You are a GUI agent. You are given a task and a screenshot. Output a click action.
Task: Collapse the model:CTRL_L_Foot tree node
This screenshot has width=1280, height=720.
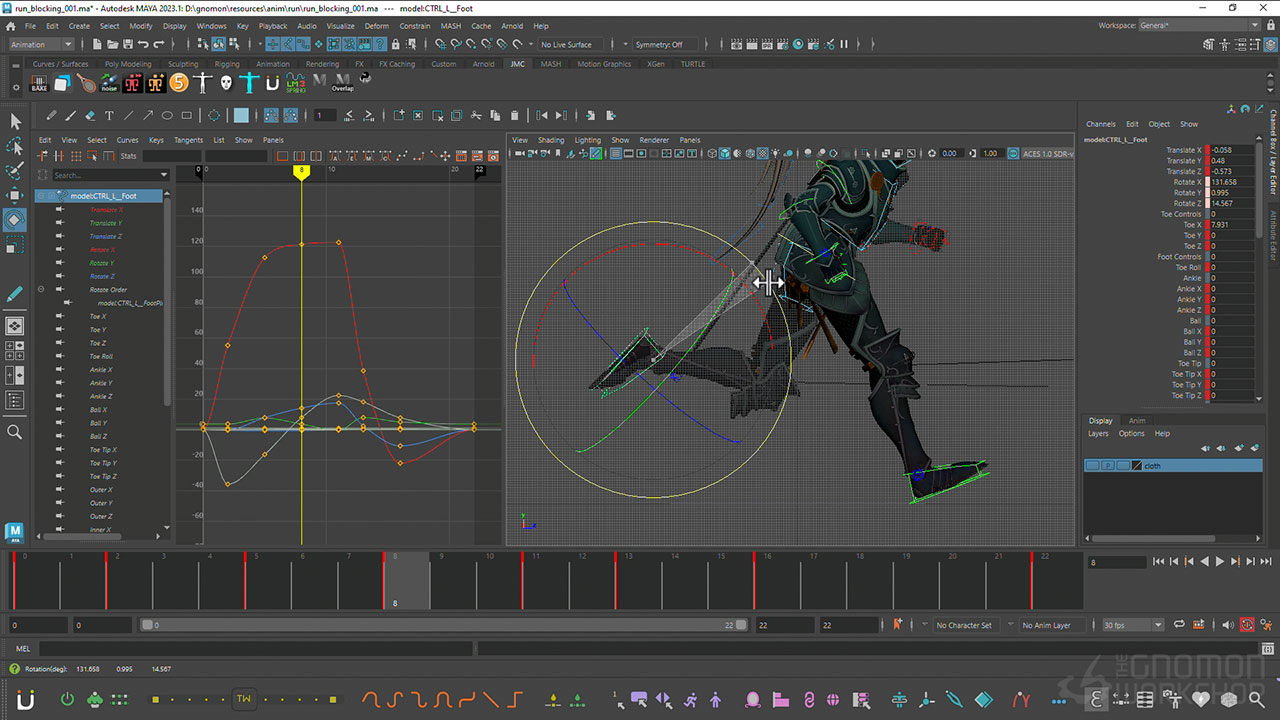[41, 196]
